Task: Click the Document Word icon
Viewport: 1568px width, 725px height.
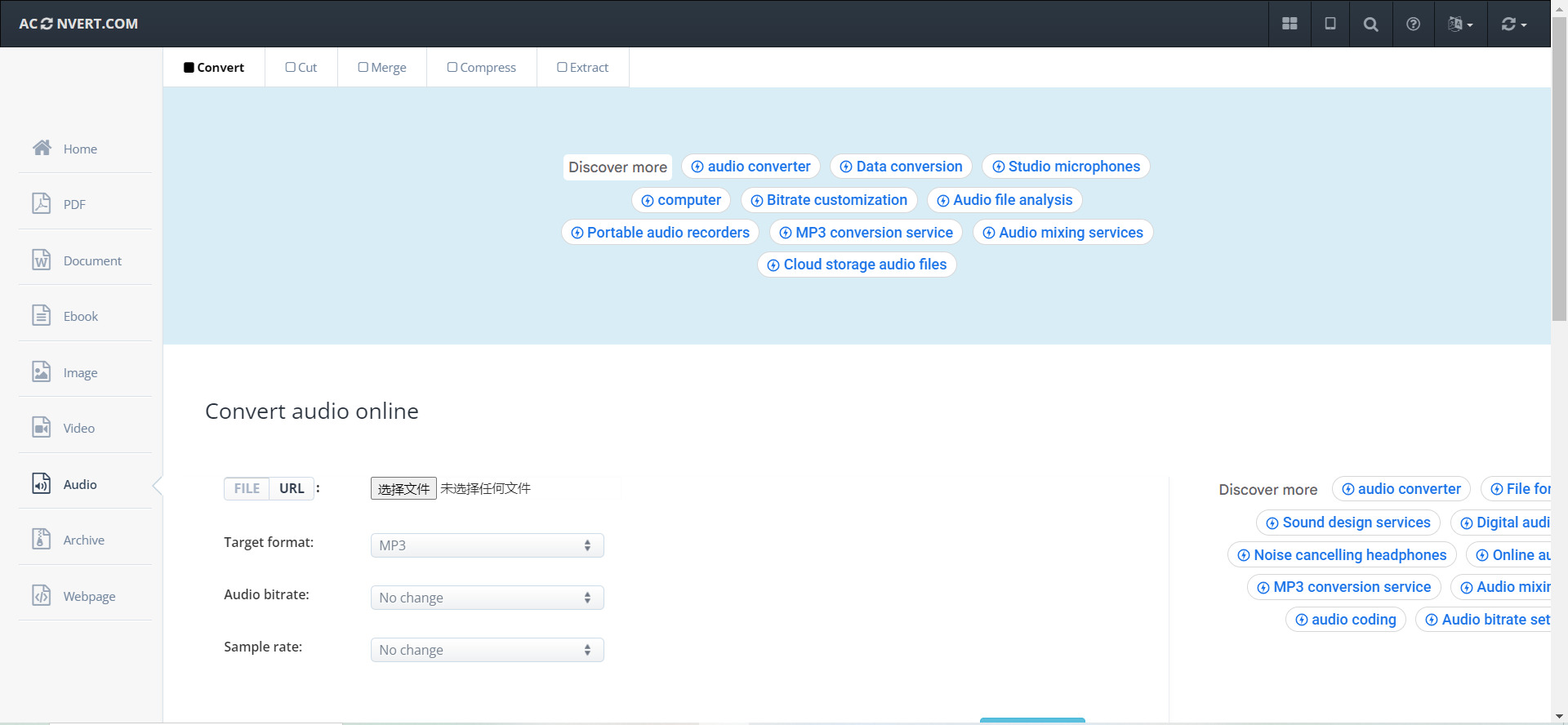Action: pos(42,260)
